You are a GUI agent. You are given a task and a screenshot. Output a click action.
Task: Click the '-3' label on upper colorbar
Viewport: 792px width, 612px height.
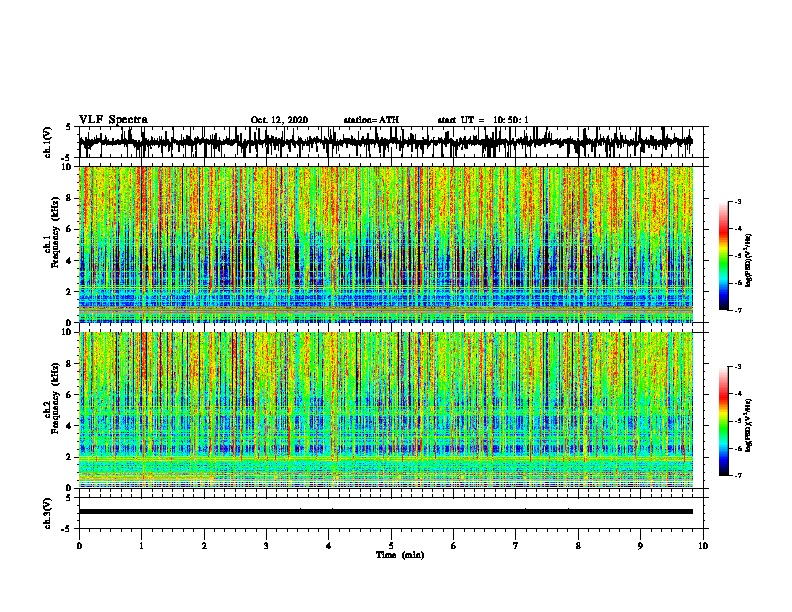point(738,201)
